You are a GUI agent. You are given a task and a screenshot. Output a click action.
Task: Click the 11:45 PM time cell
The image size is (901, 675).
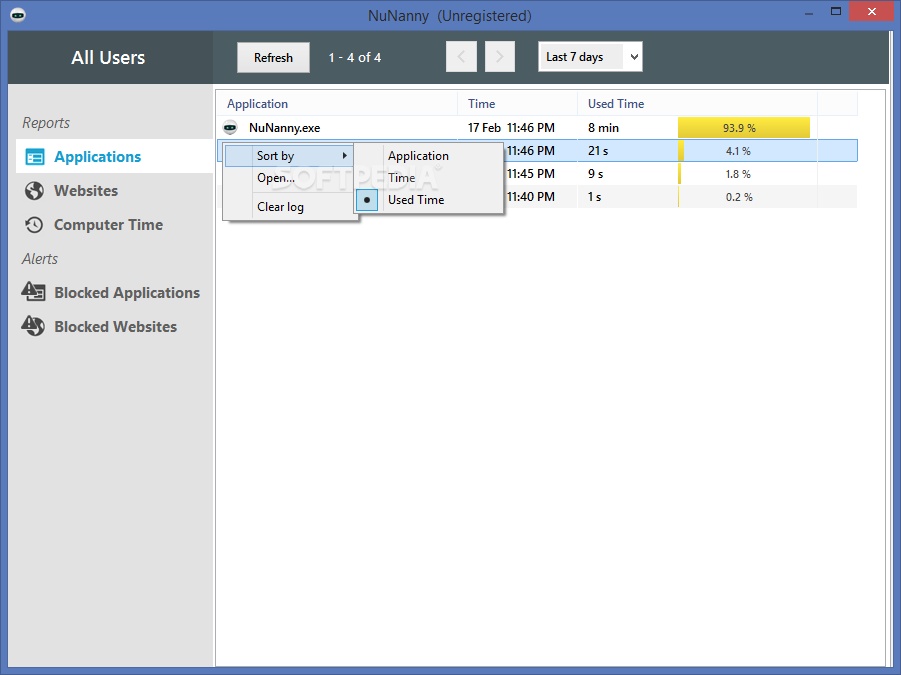531,173
